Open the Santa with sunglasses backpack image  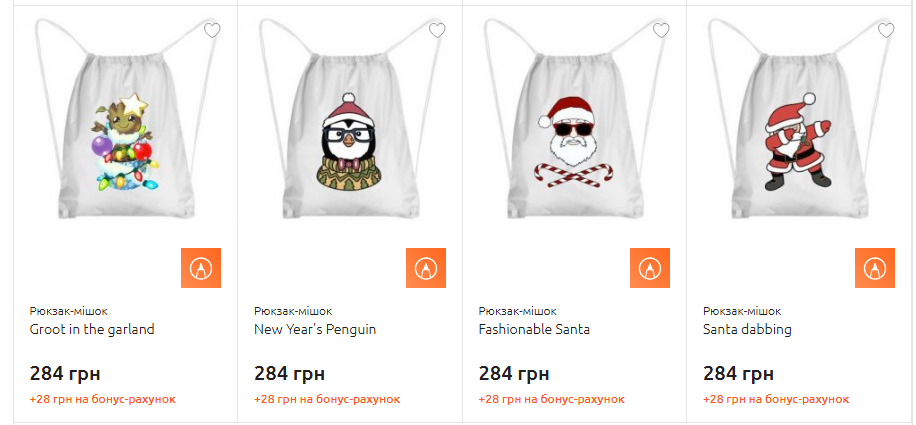(x=574, y=120)
